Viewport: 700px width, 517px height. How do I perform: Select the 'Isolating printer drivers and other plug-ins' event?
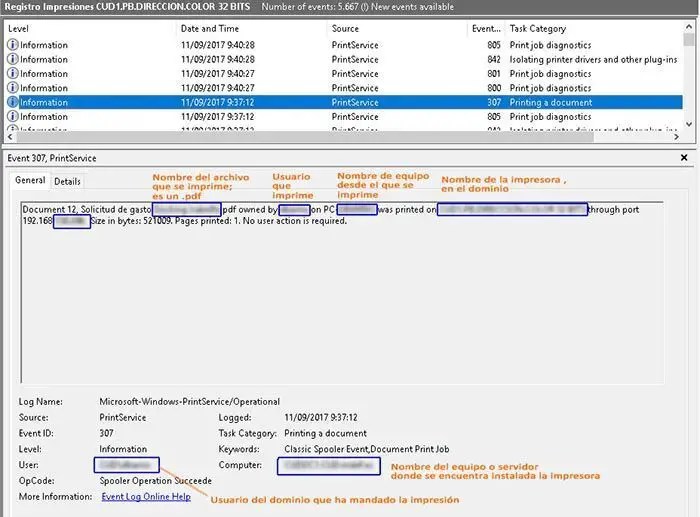tap(344, 59)
